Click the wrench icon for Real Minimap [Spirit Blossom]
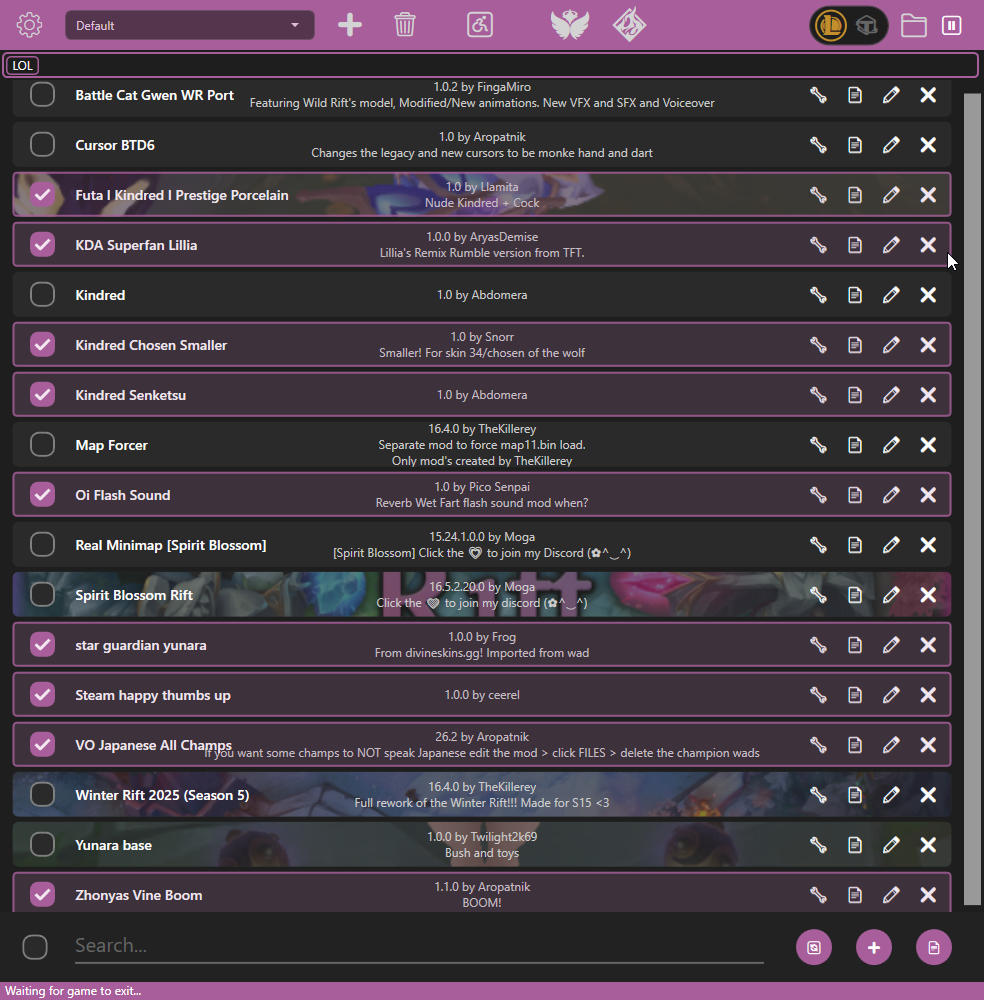The height and width of the screenshot is (1000, 984). tap(818, 545)
